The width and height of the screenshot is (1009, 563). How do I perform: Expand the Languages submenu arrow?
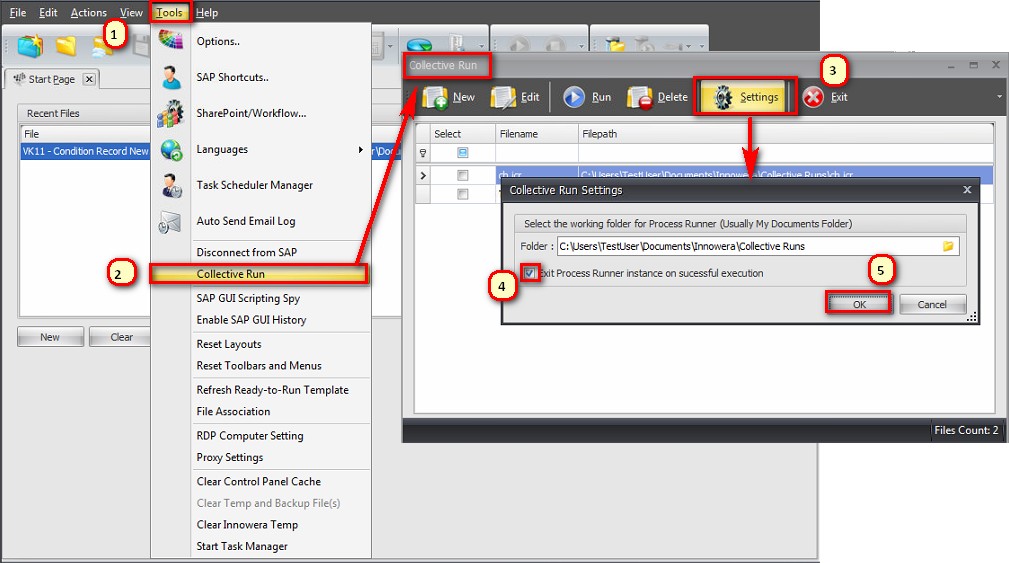361,150
